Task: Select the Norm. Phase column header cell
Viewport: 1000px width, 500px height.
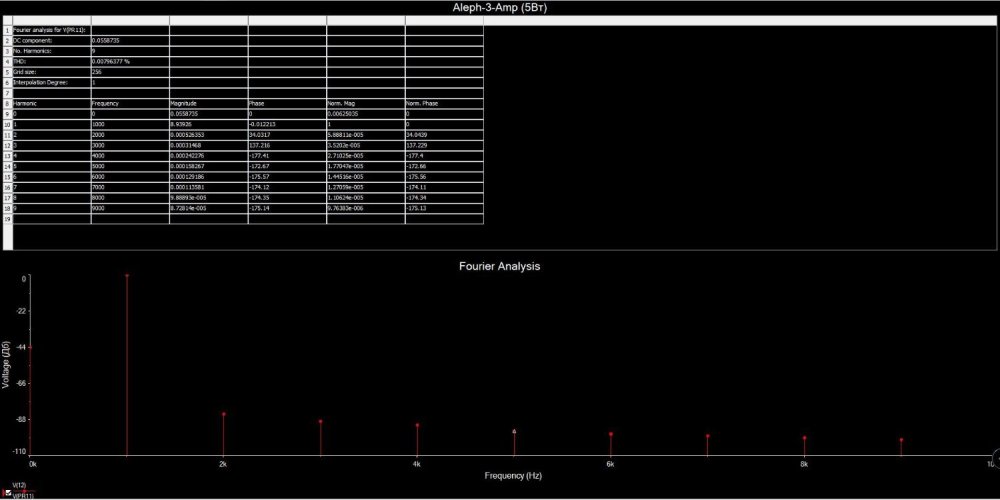Action: 443,103
